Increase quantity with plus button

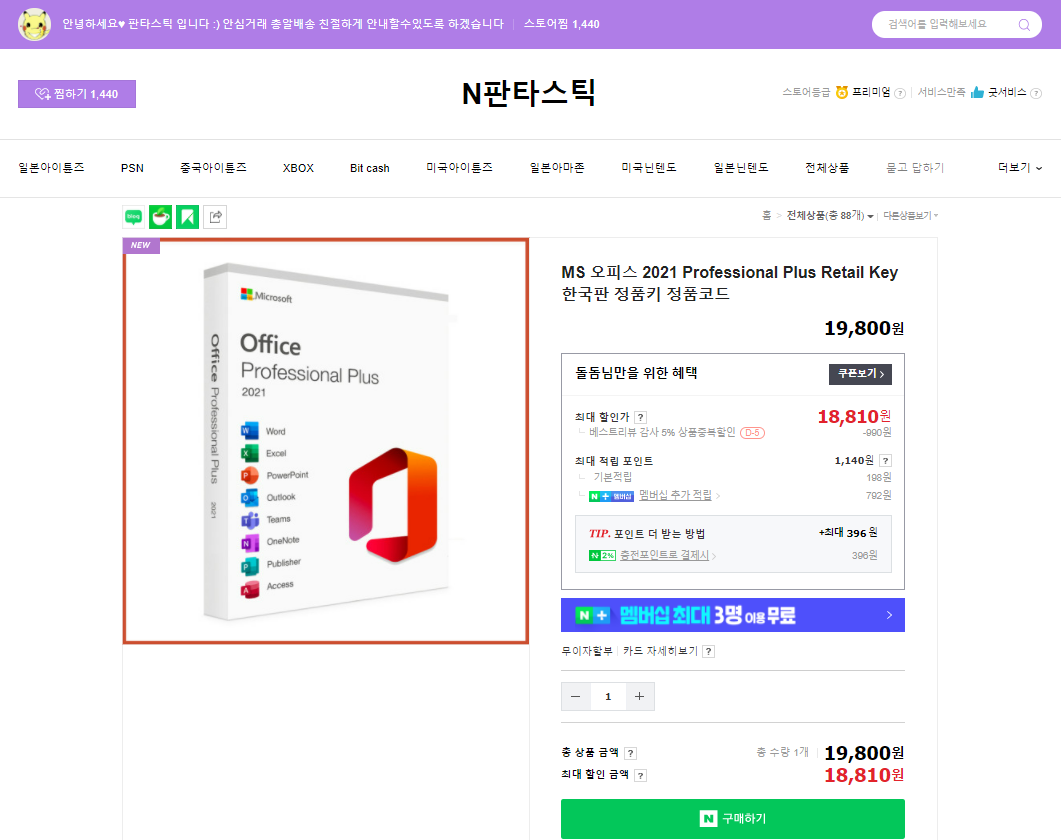tap(639, 697)
